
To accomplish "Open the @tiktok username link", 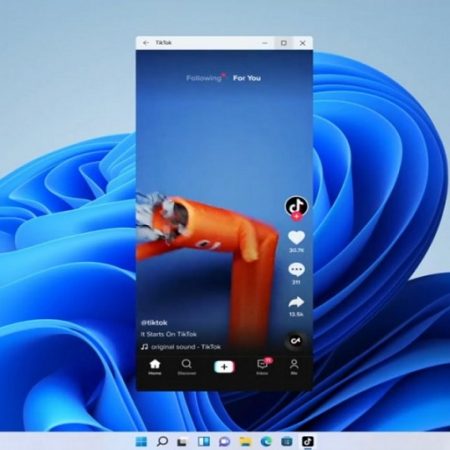I will tap(154, 323).
